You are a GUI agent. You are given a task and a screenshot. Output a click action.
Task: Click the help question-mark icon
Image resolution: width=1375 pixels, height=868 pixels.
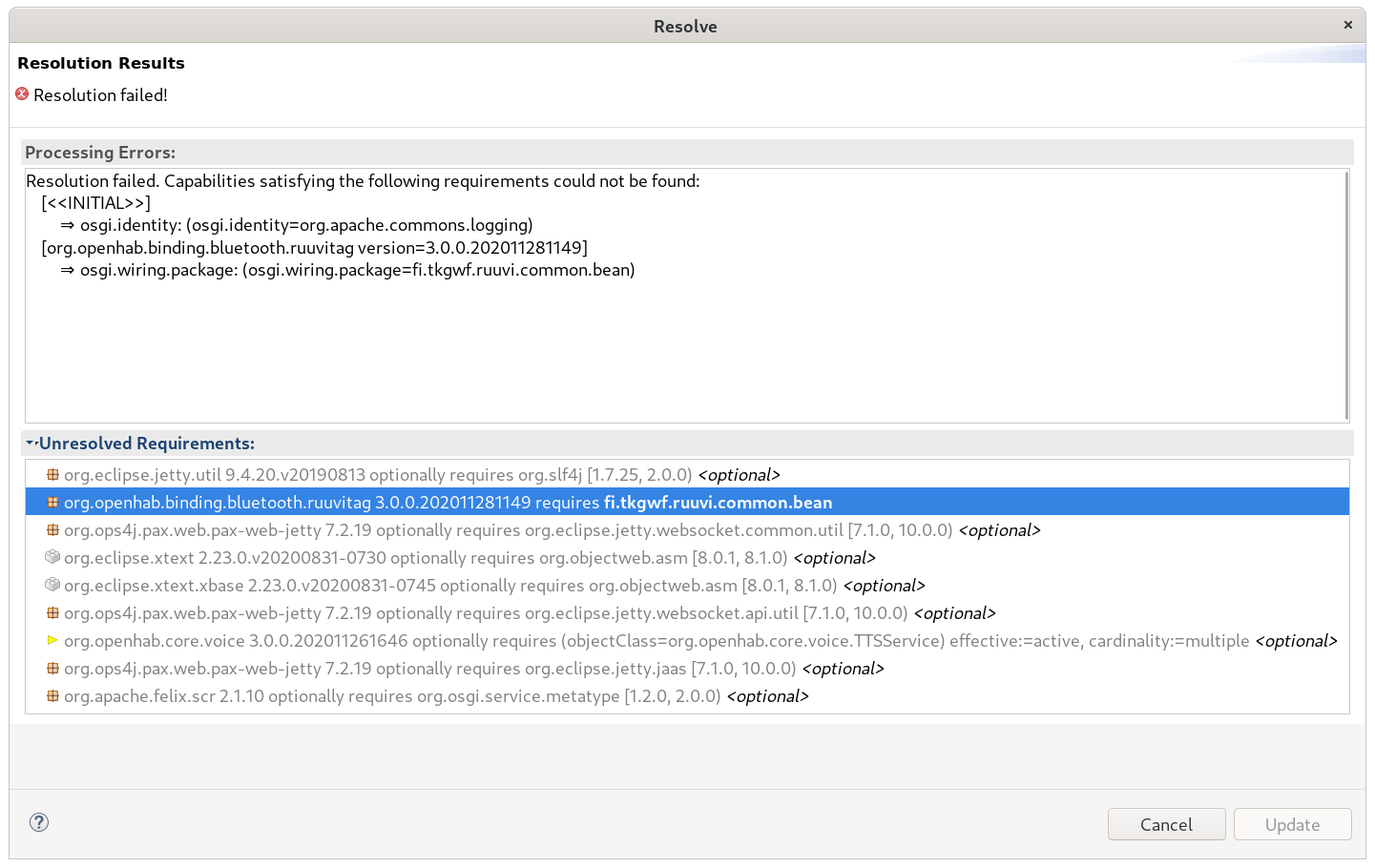coord(38,821)
